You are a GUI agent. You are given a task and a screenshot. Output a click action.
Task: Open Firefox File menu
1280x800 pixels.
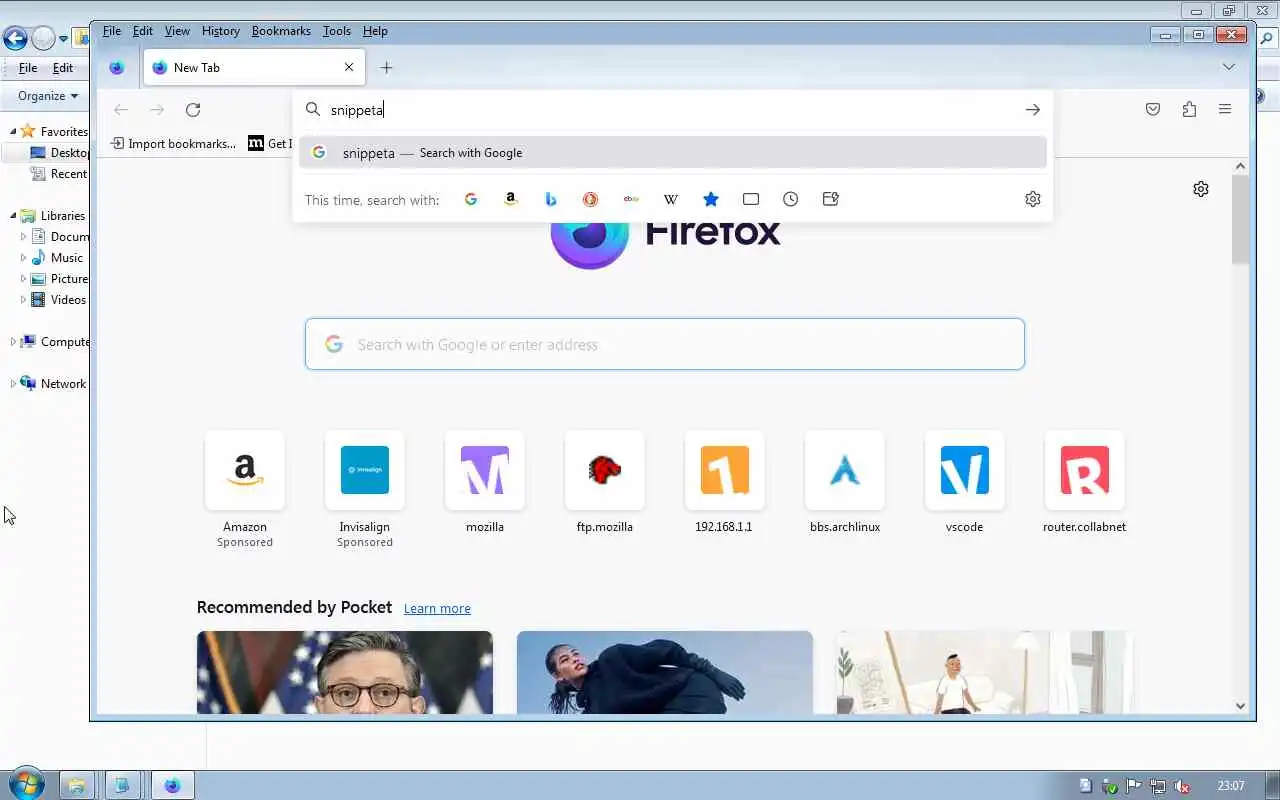112,31
